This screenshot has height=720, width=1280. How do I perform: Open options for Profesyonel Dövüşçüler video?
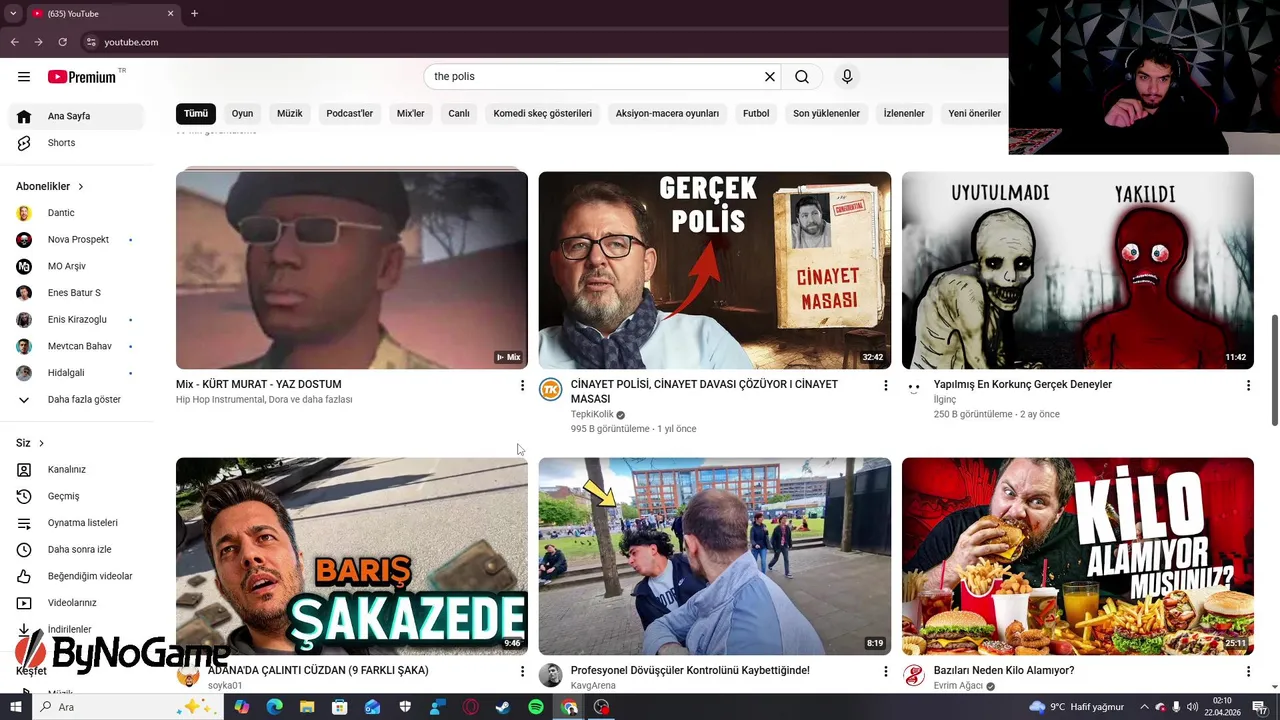[885, 671]
